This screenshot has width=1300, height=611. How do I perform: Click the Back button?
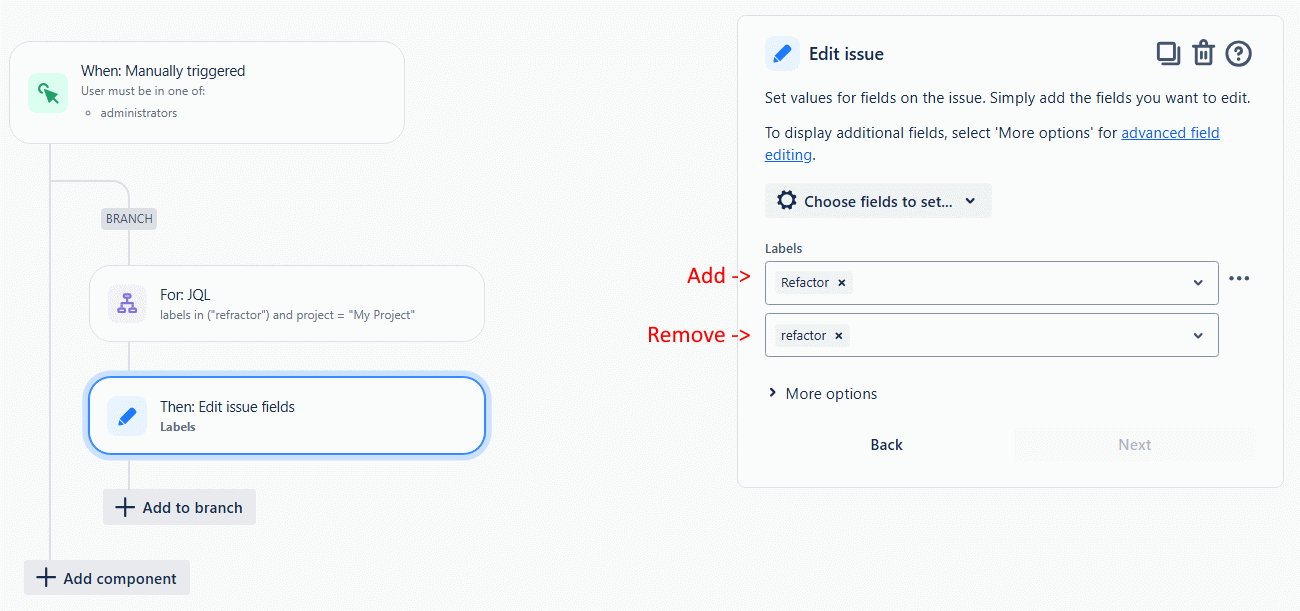[886, 444]
